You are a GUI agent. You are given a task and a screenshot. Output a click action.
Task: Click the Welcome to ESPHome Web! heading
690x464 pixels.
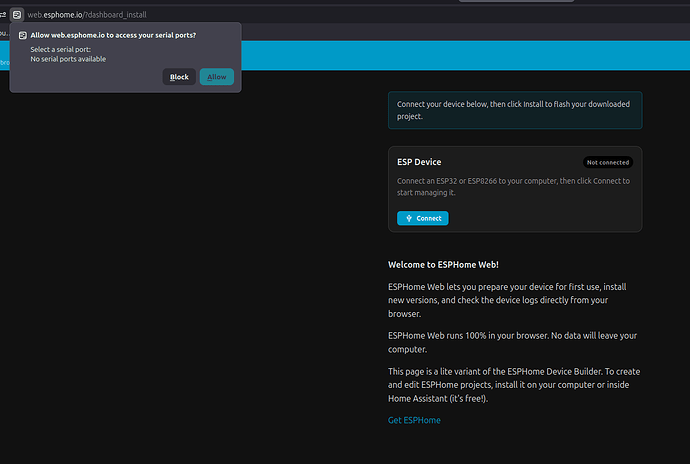[443, 265]
